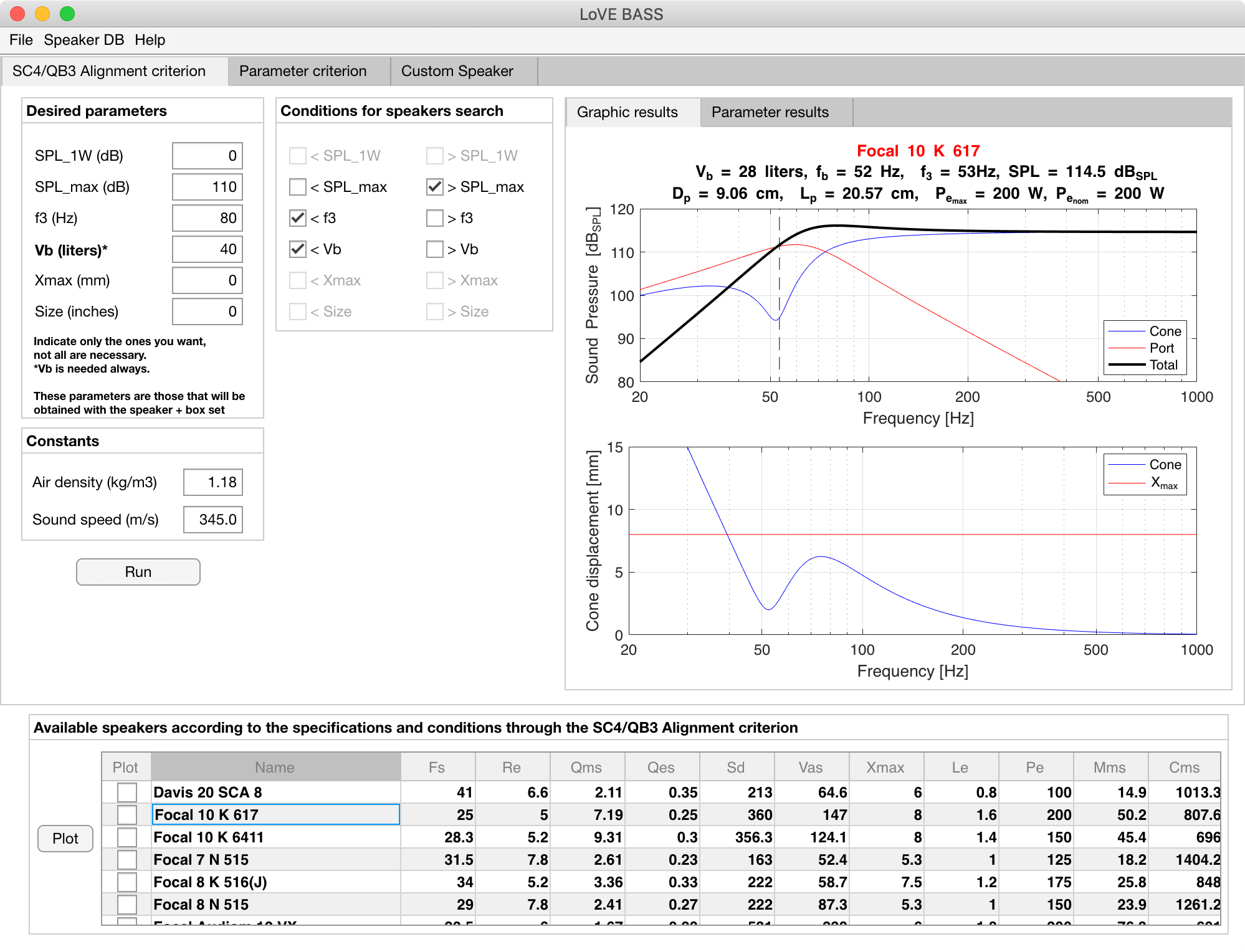Screen dimensions: 1245x952
Task: Check the plot box for Focal 8 N 515
Action: coord(127,905)
